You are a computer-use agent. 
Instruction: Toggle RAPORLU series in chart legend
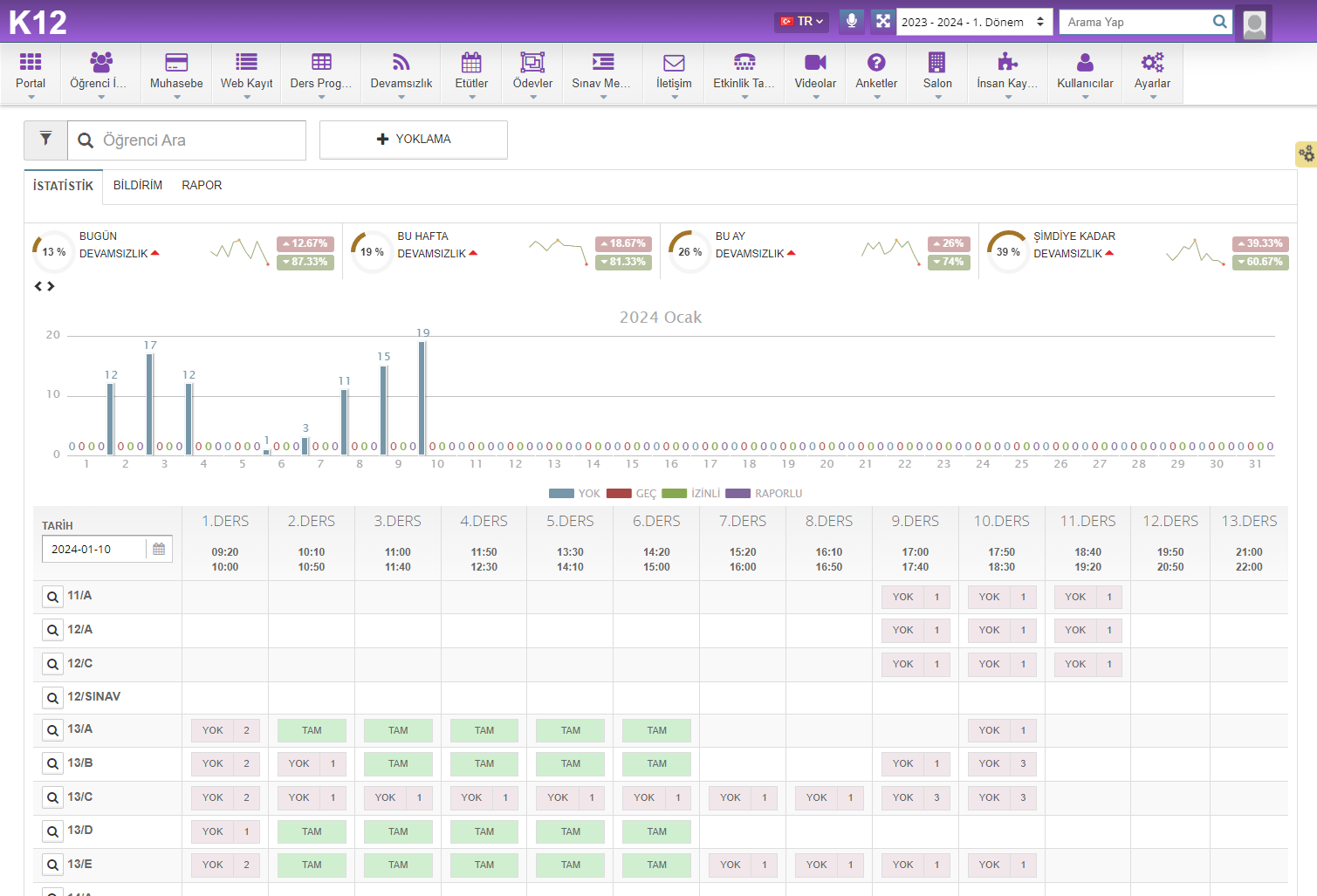pyautogui.click(x=764, y=494)
